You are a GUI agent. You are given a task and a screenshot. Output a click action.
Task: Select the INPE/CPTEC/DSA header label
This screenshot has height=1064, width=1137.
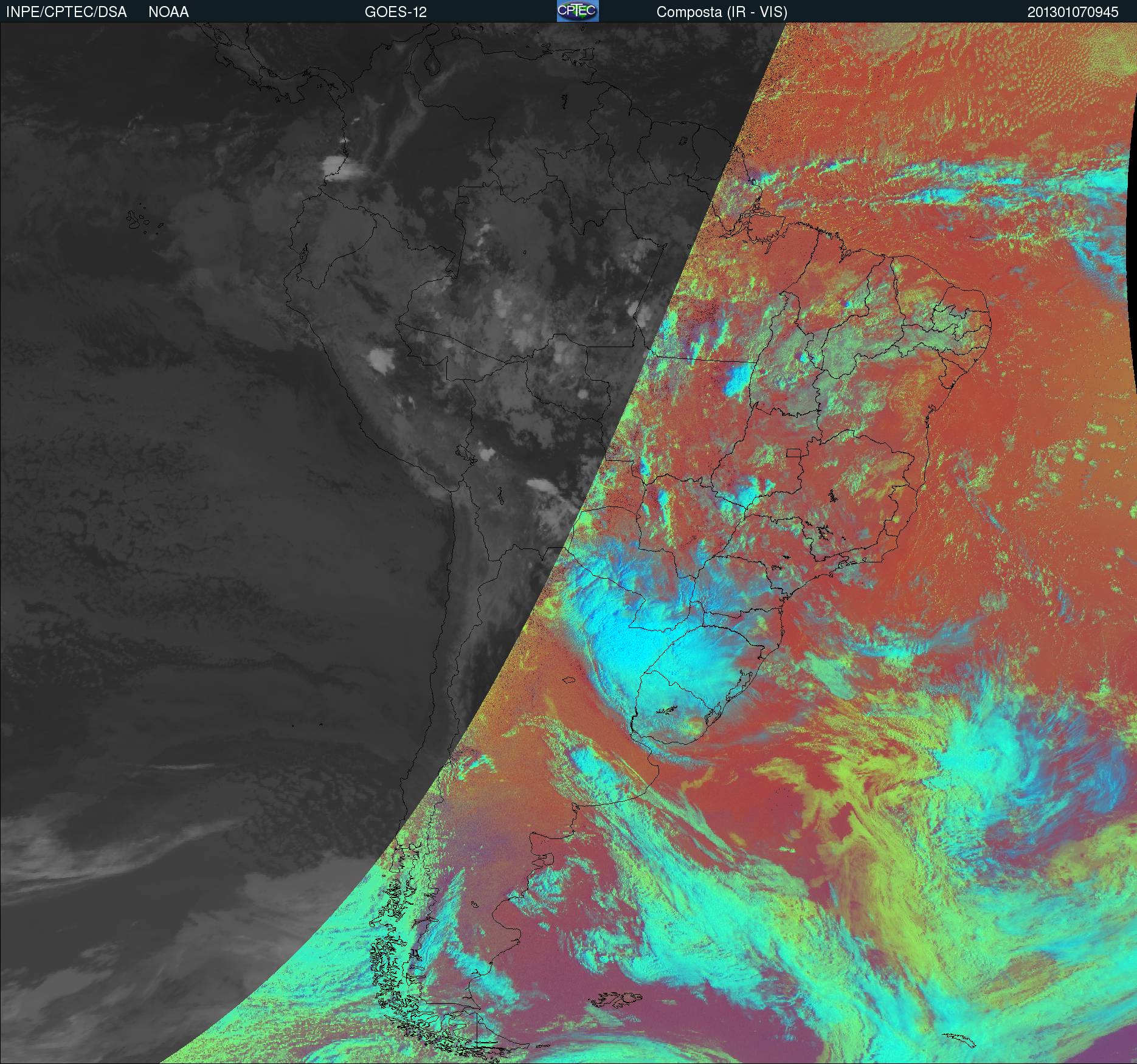tap(66, 12)
